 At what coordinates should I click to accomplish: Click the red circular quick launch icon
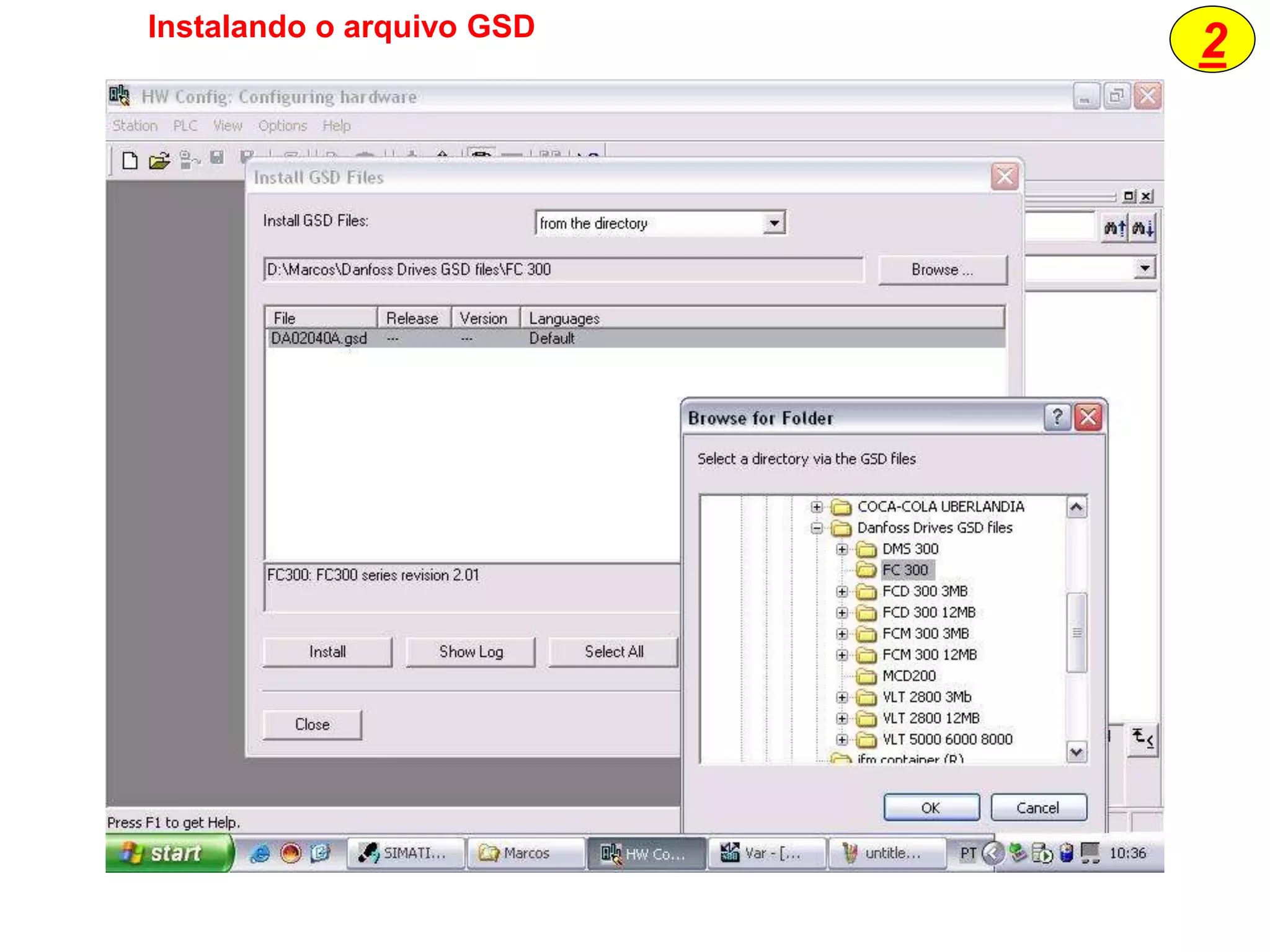coord(290,853)
